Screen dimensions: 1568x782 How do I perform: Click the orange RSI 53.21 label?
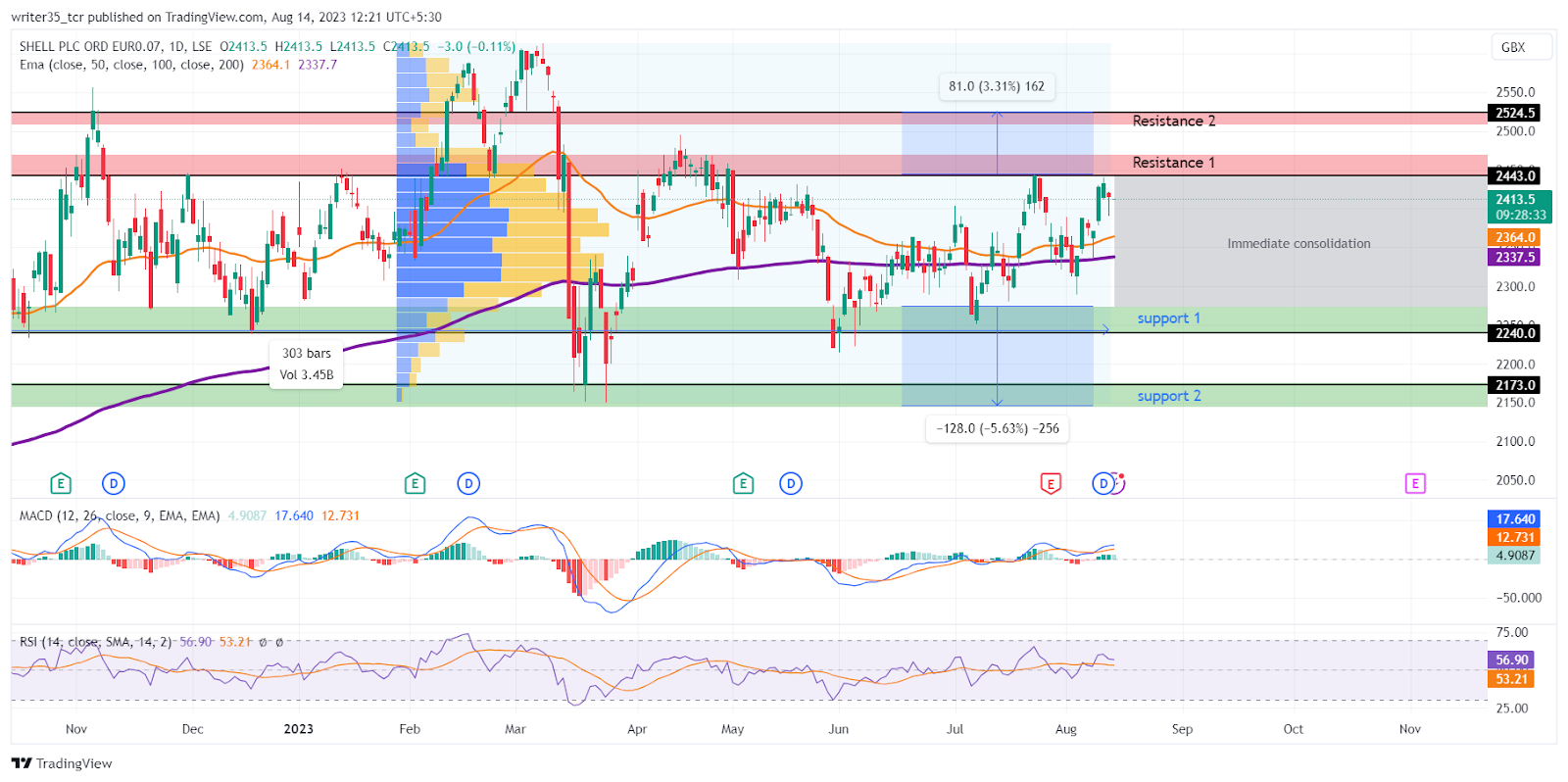1511,678
